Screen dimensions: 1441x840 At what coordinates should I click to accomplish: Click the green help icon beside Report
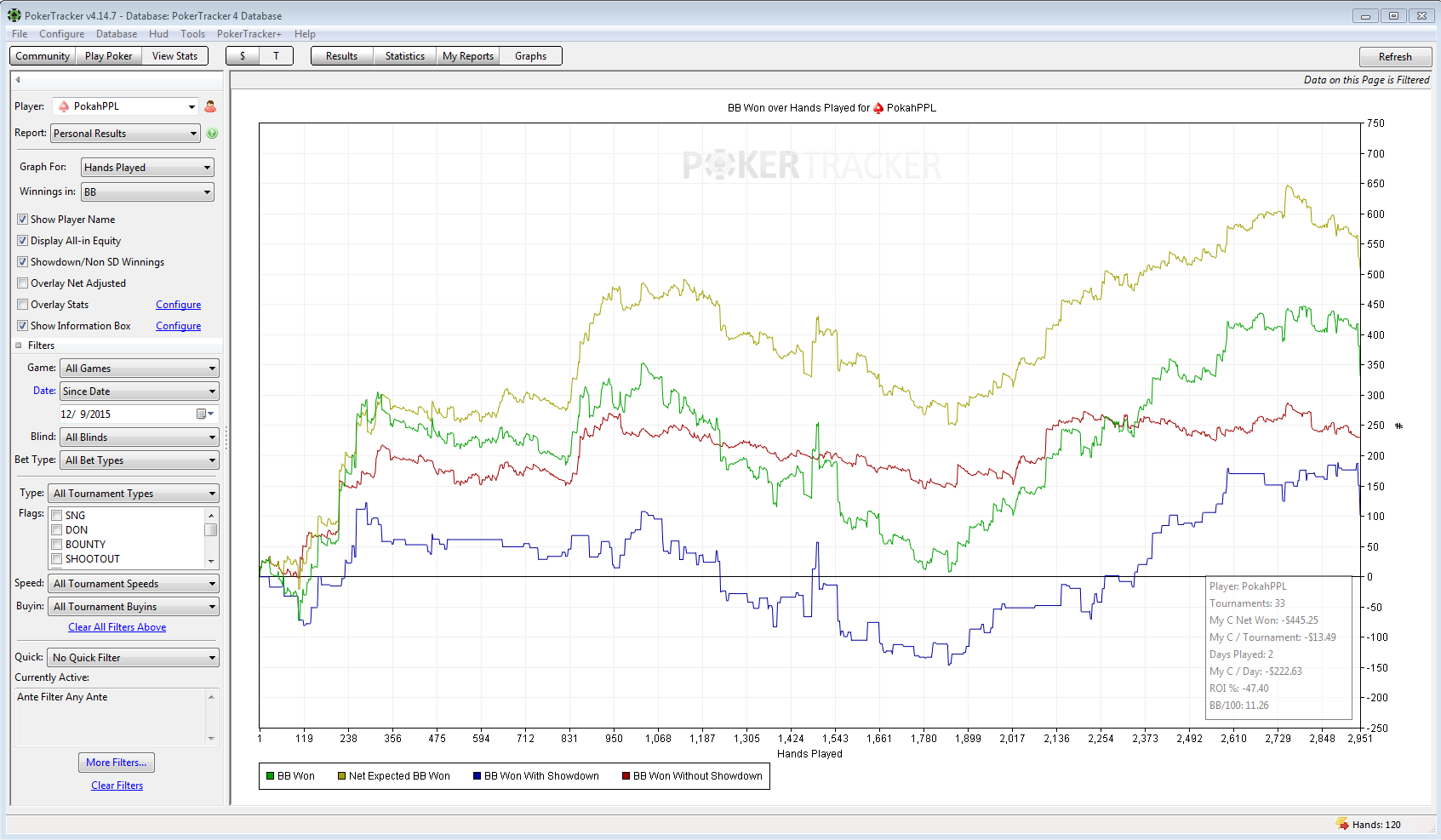(x=212, y=134)
